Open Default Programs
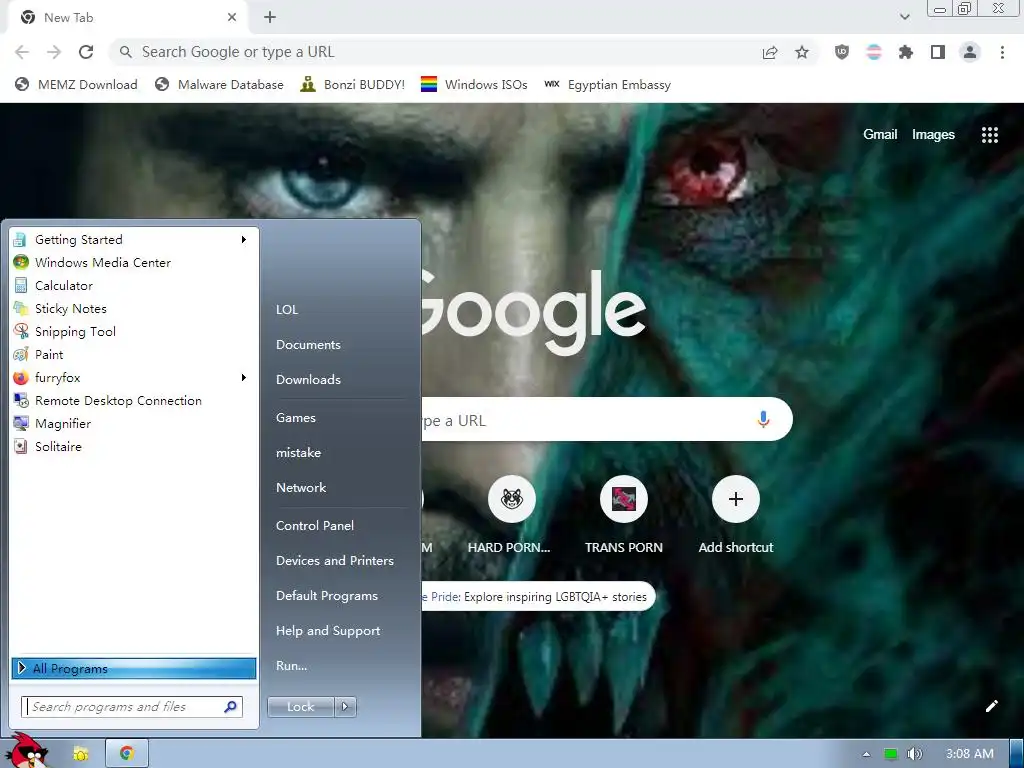 click(x=327, y=596)
